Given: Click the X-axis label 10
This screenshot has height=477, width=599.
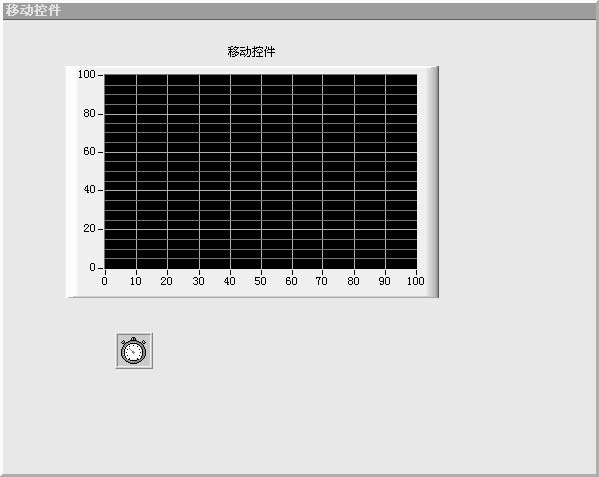Looking at the screenshot, I should click(x=136, y=281).
